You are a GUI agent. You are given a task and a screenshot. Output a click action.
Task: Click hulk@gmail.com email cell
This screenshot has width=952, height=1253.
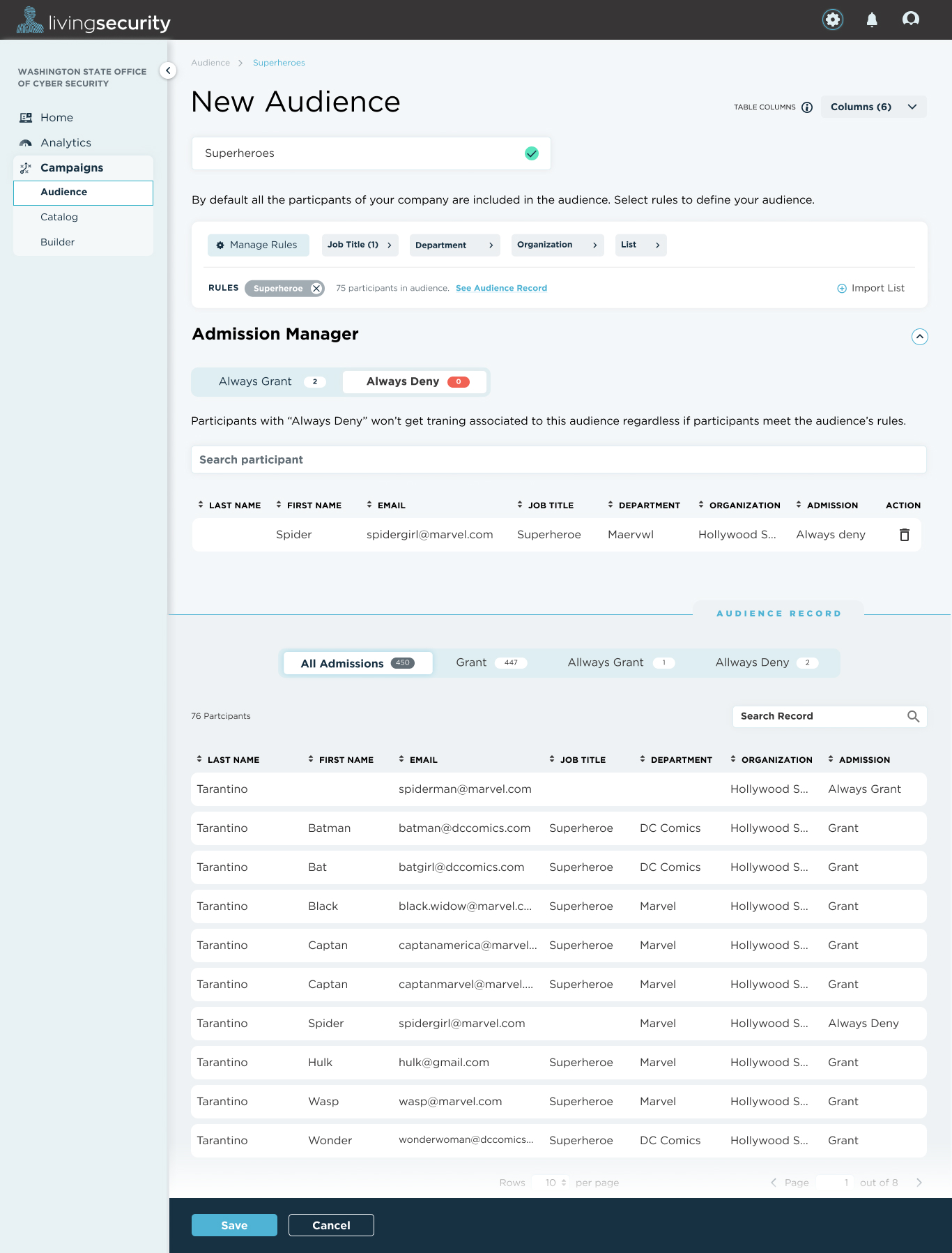click(444, 1063)
